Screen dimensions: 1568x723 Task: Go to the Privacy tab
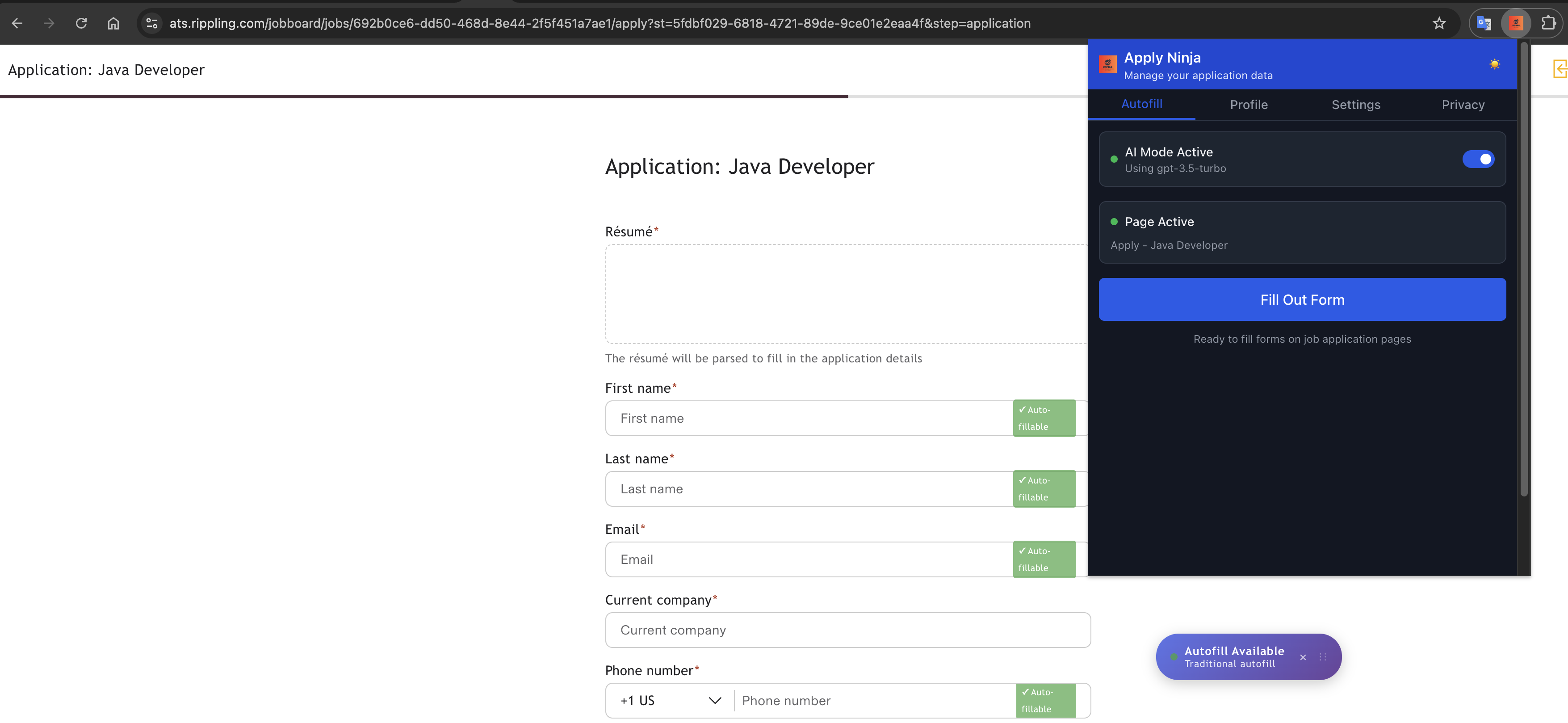(x=1463, y=105)
